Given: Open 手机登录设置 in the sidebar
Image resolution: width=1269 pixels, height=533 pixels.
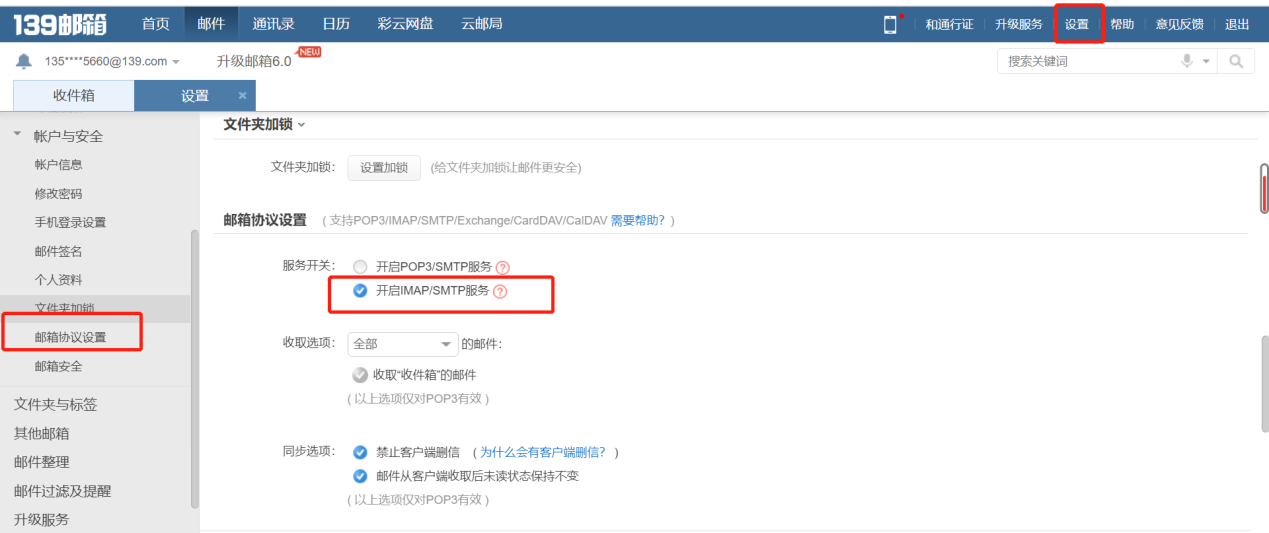Looking at the screenshot, I should tap(70, 222).
